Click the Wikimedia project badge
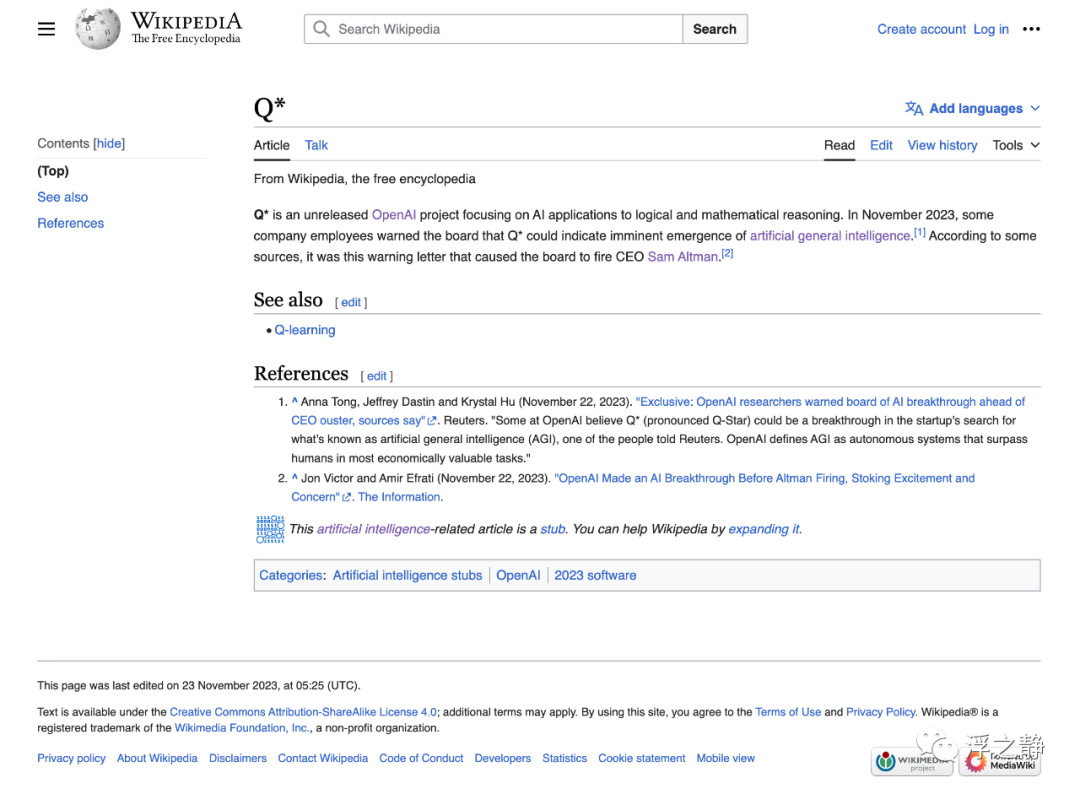The width and height of the screenshot is (1080, 794). point(912,762)
